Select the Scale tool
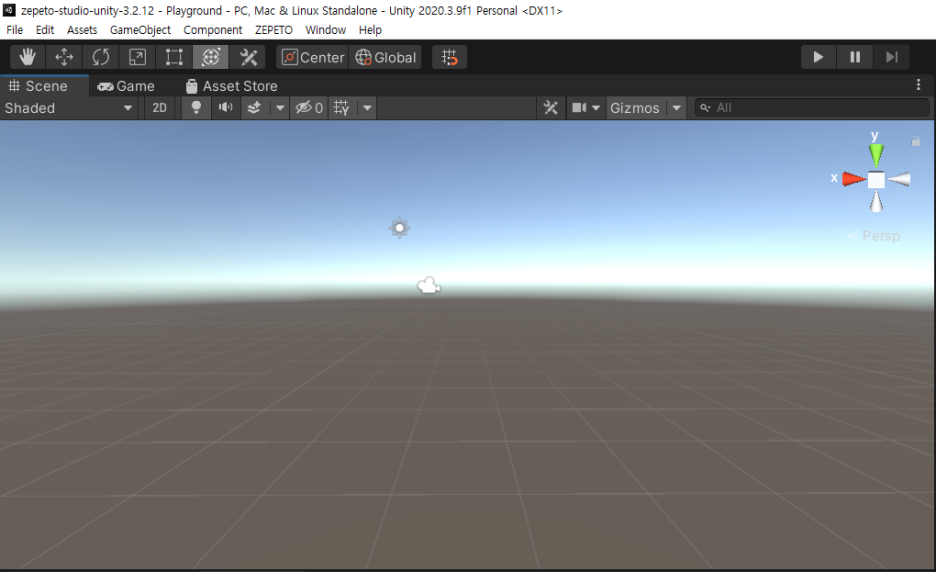Image resolution: width=936 pixels, height=572 pixels. coord(137,57)
